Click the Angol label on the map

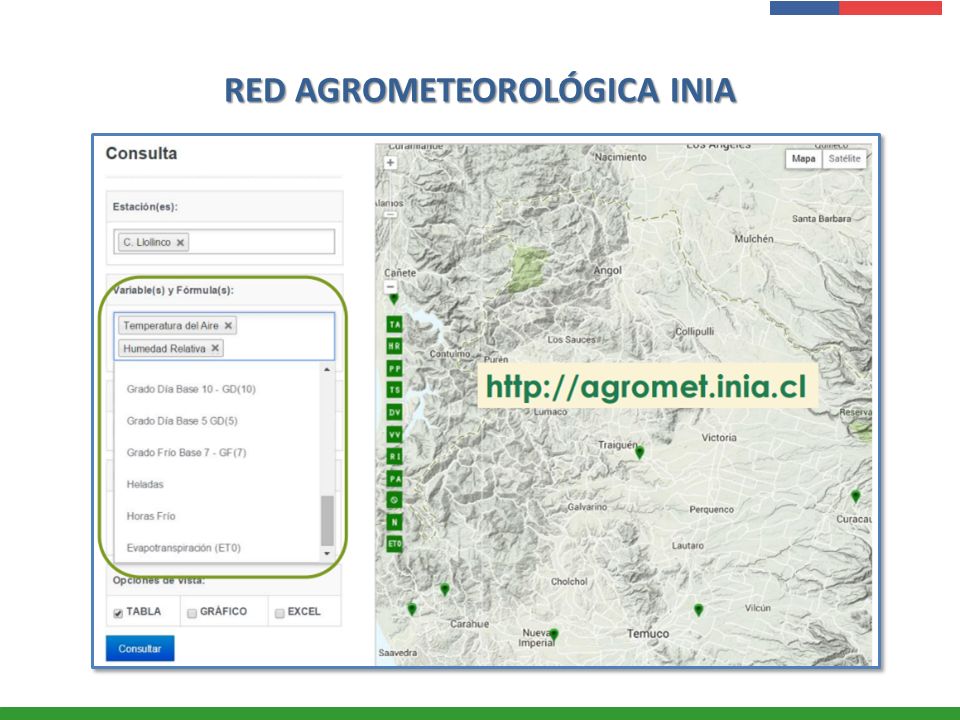click(x=607, y=271)
